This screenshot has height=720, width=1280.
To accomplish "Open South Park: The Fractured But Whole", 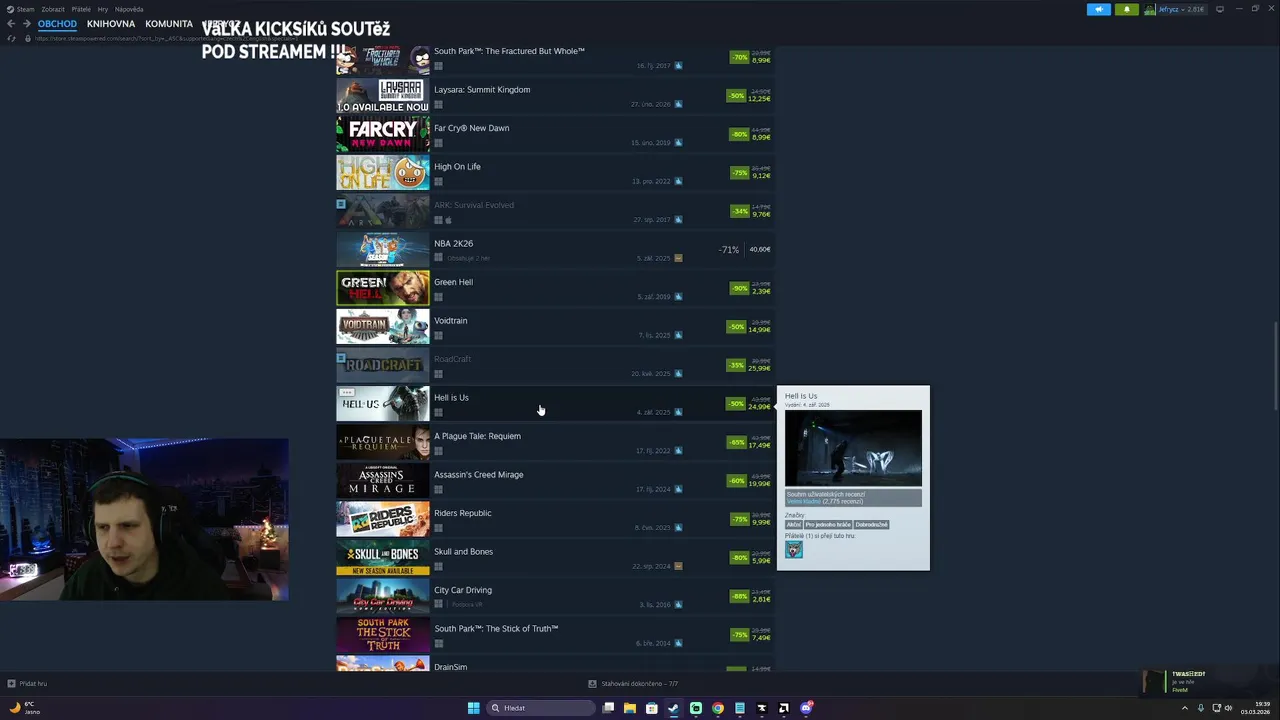I will tap(555, 58).
